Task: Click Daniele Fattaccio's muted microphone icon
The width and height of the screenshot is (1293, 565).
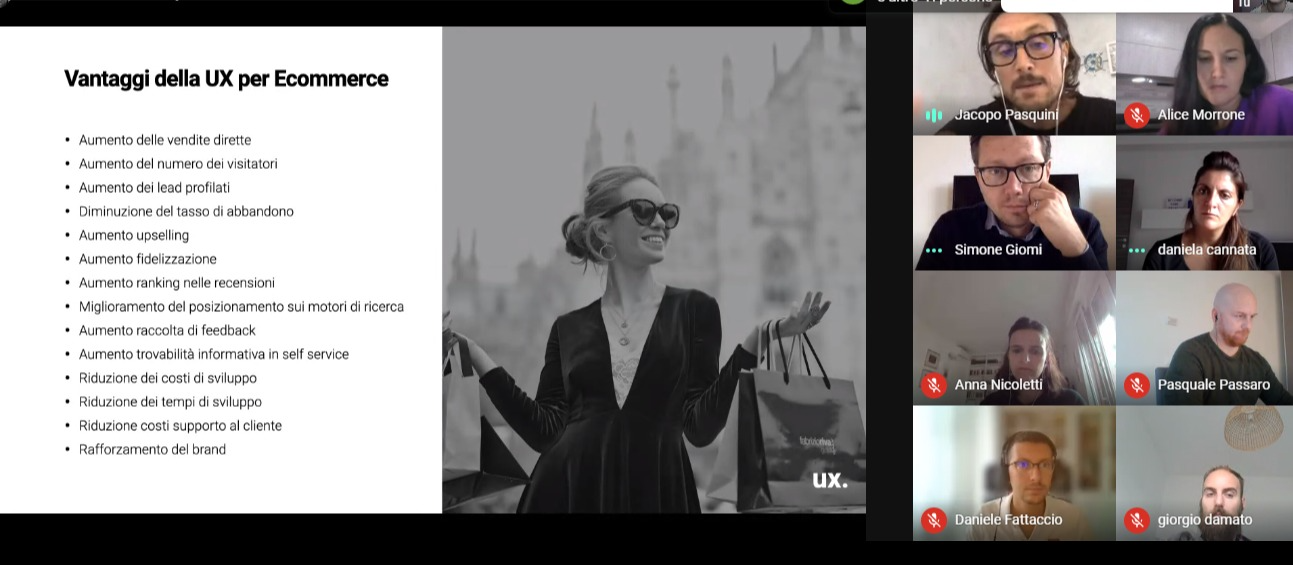Action: [x=933, y=520]
